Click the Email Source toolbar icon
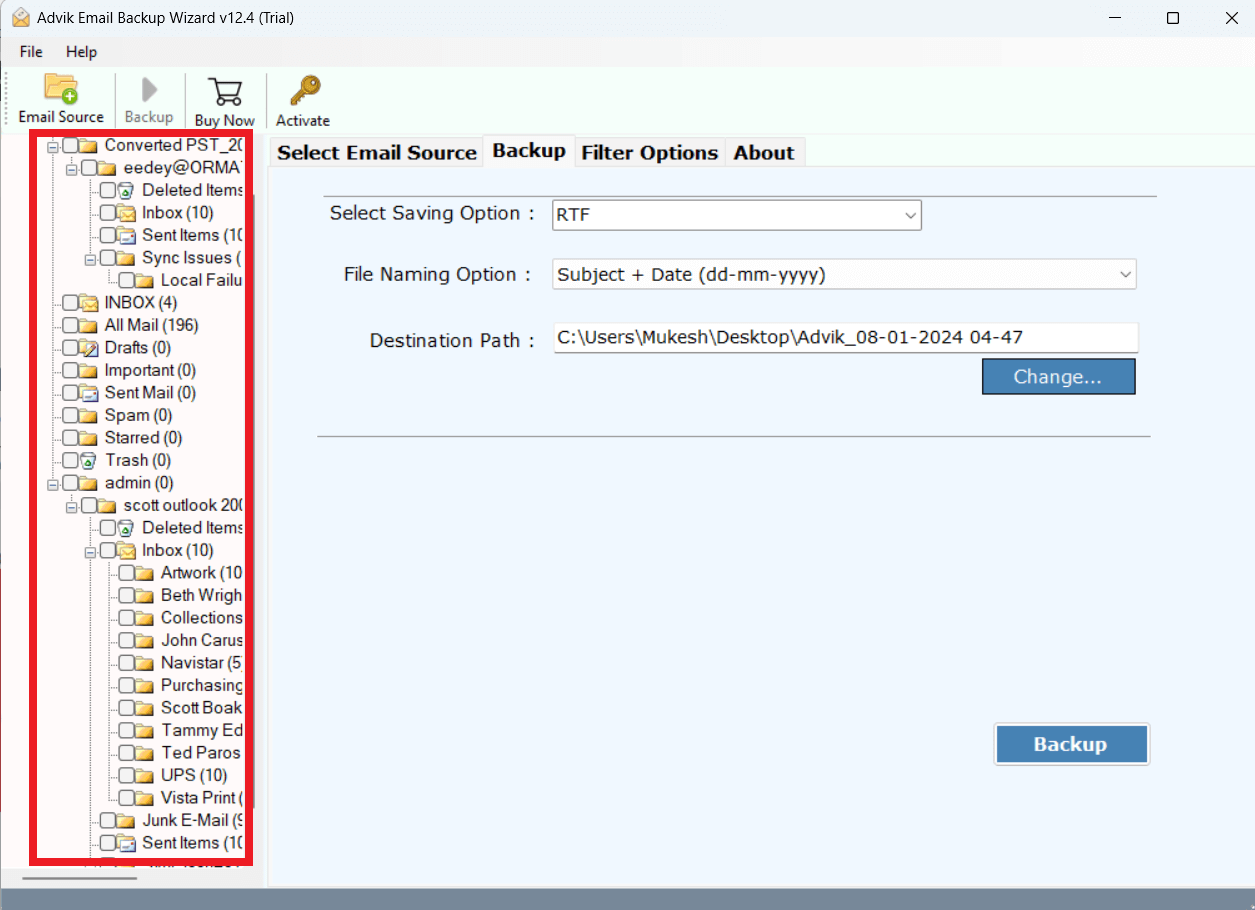 pos(61,90)
